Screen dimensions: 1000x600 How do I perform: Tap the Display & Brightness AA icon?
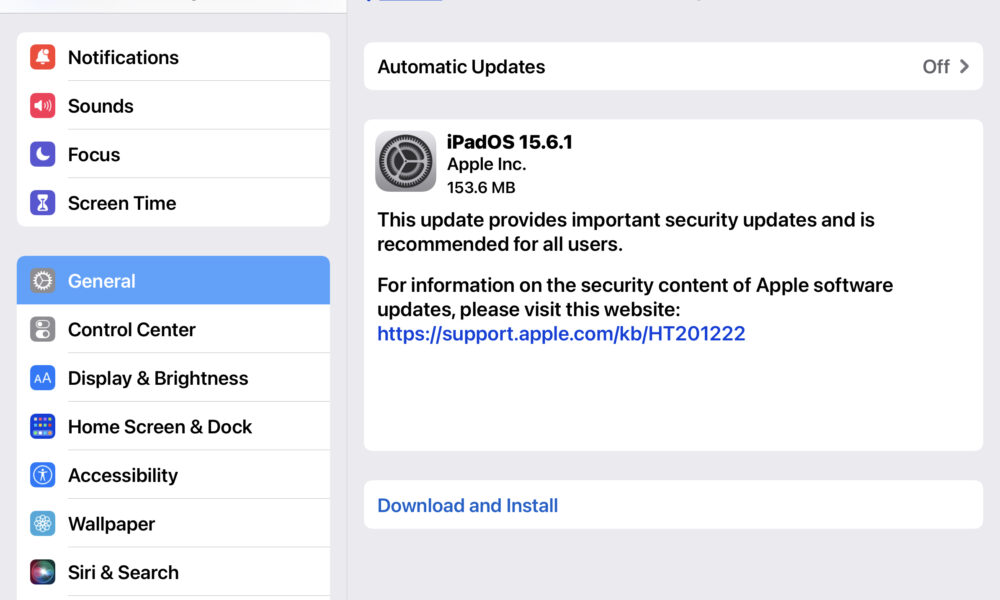point(43,378)
